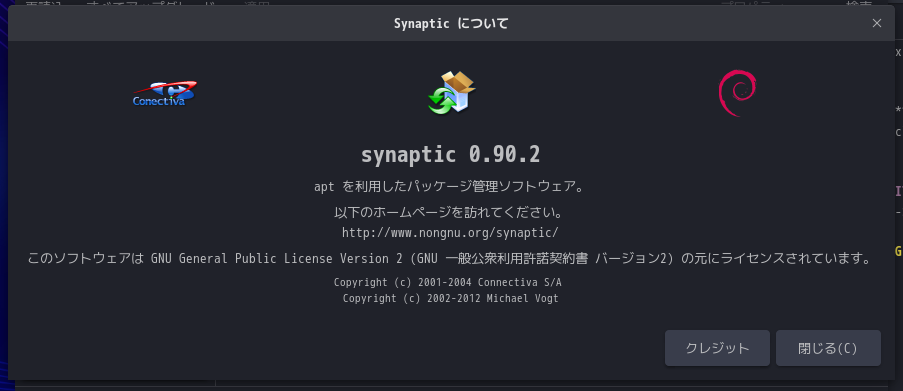Close the Synaptic について dialog with the X
Screen dimensions: 903x391
877,23
